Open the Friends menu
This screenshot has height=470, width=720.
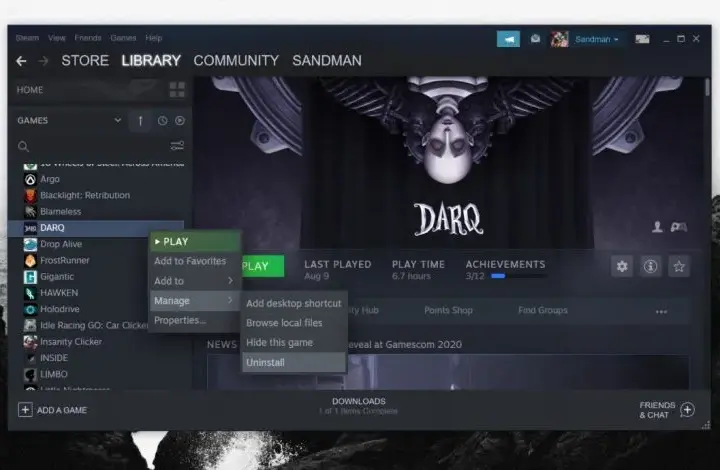click(88, 38)
